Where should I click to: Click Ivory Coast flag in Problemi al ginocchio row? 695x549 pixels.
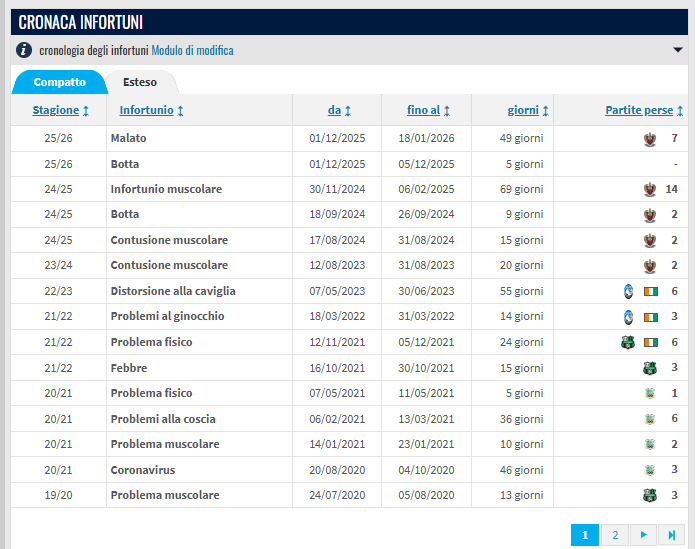(x=651, y=317)
